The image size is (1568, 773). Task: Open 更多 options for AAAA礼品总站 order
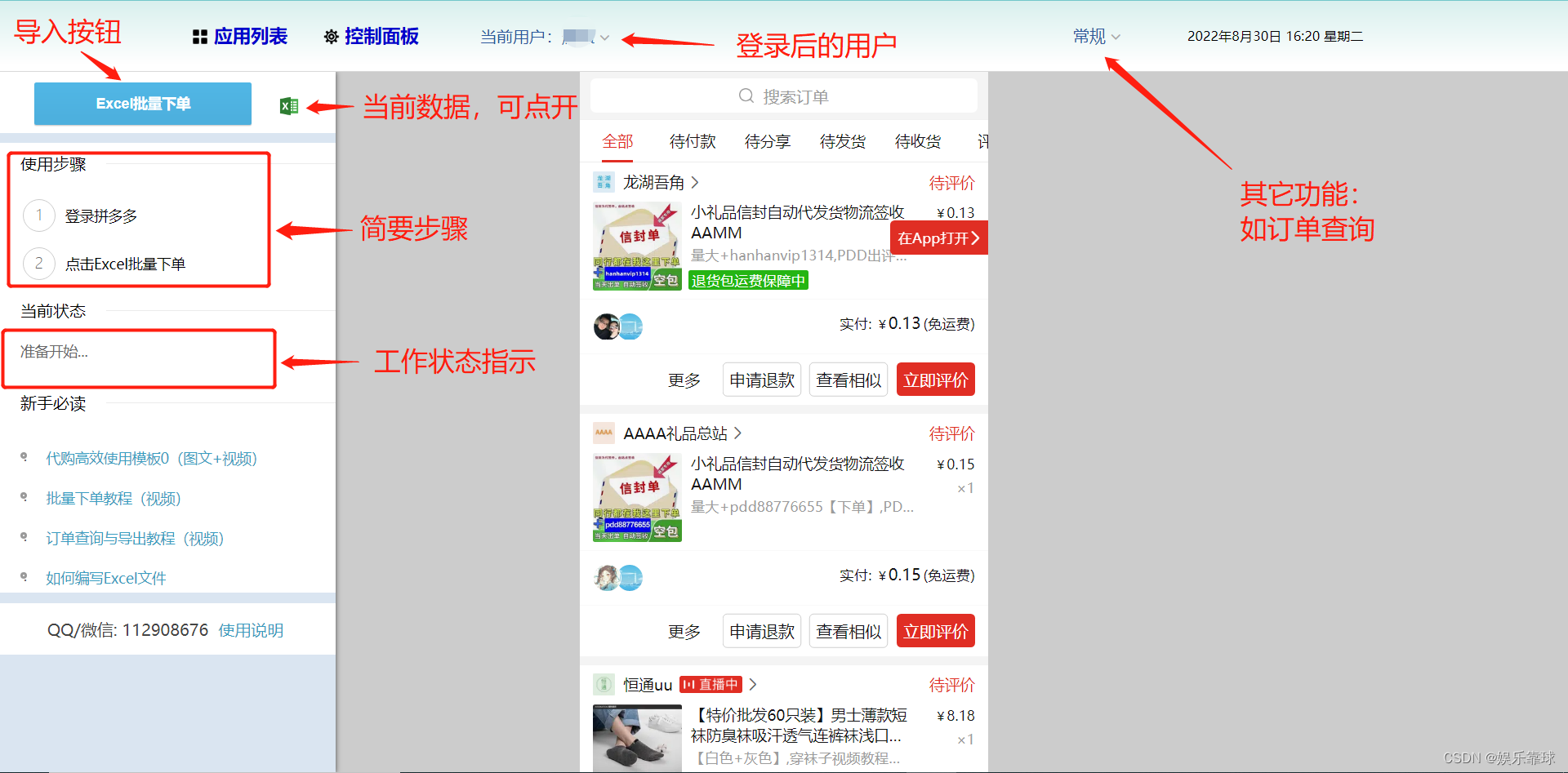click(684, 632)
